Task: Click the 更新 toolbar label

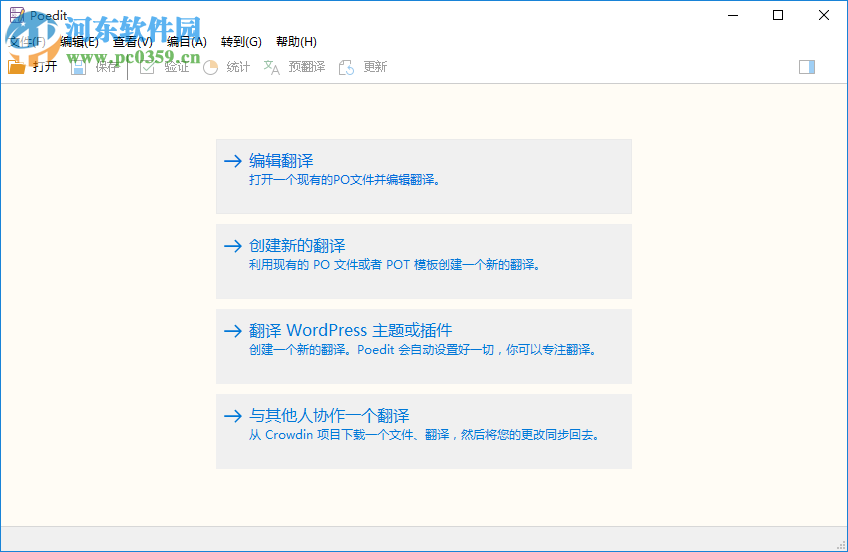Action: [x=375, y=67]
